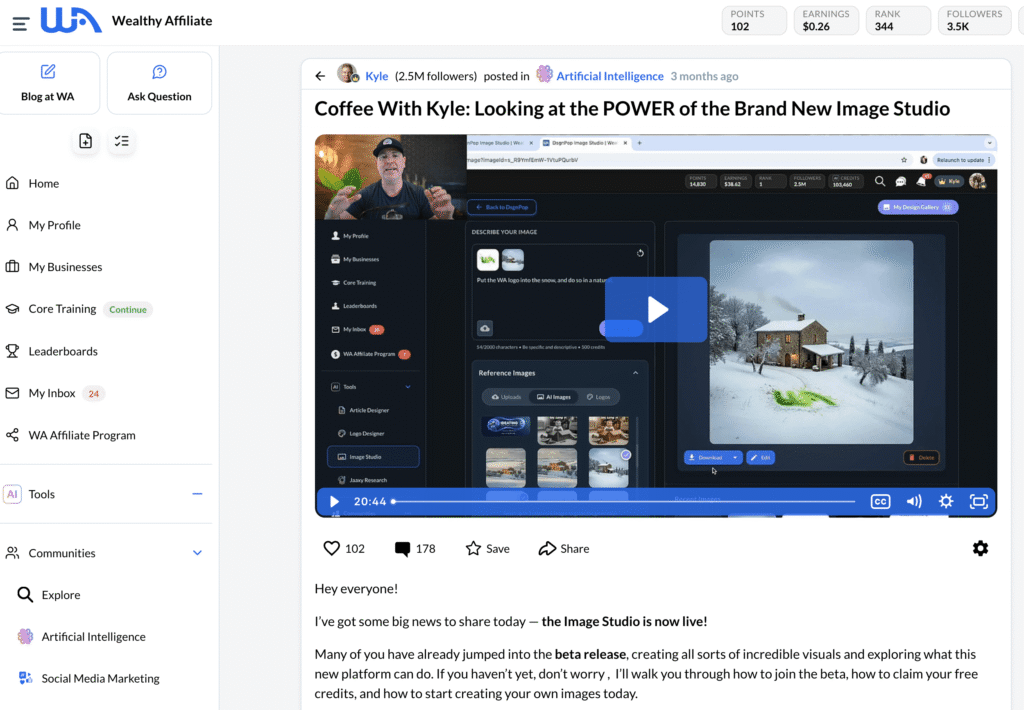
Task: Mute the video with the volume icon
Action: coord(913,502)
